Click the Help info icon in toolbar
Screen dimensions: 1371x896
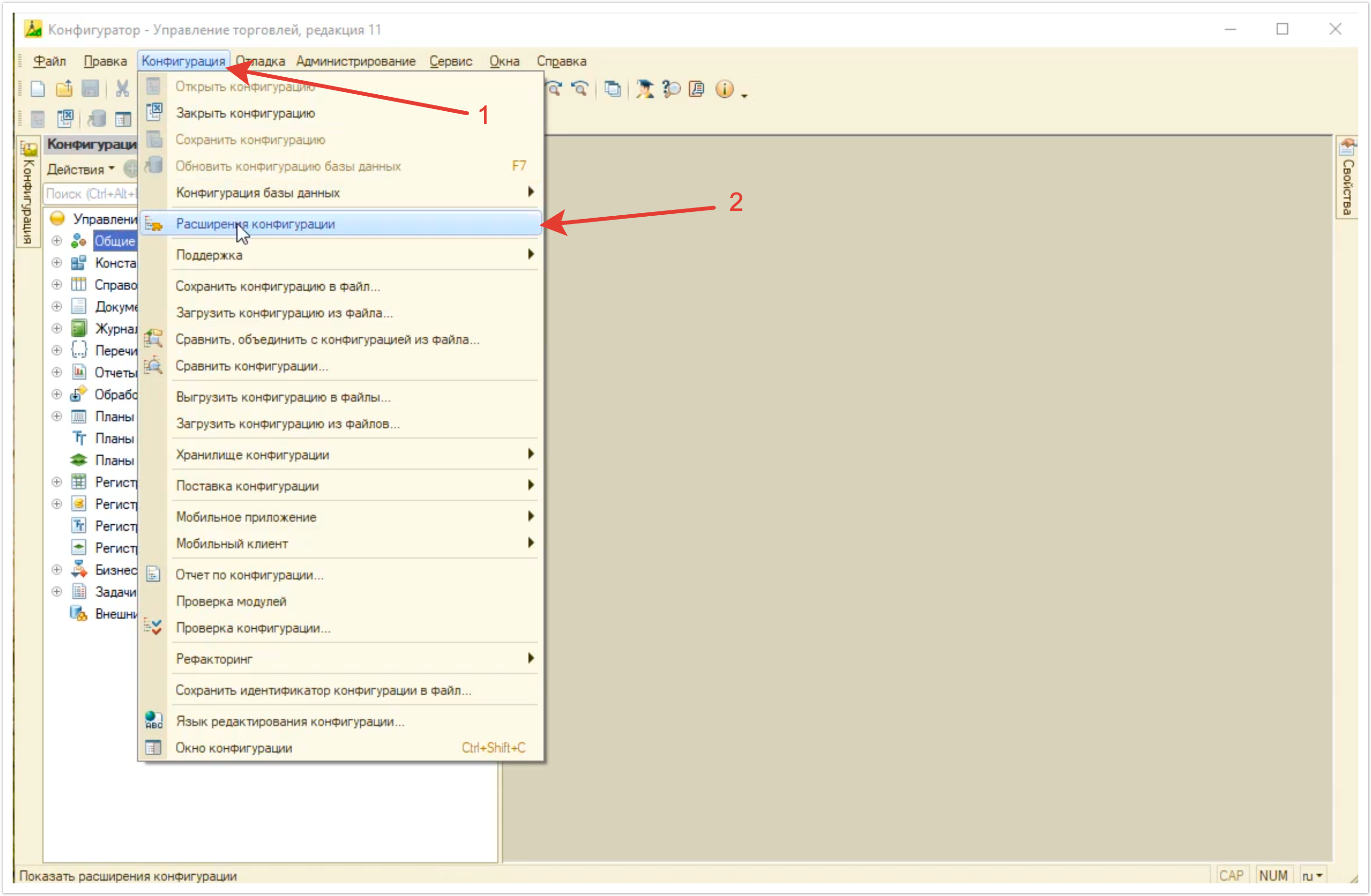coord(724,89)
